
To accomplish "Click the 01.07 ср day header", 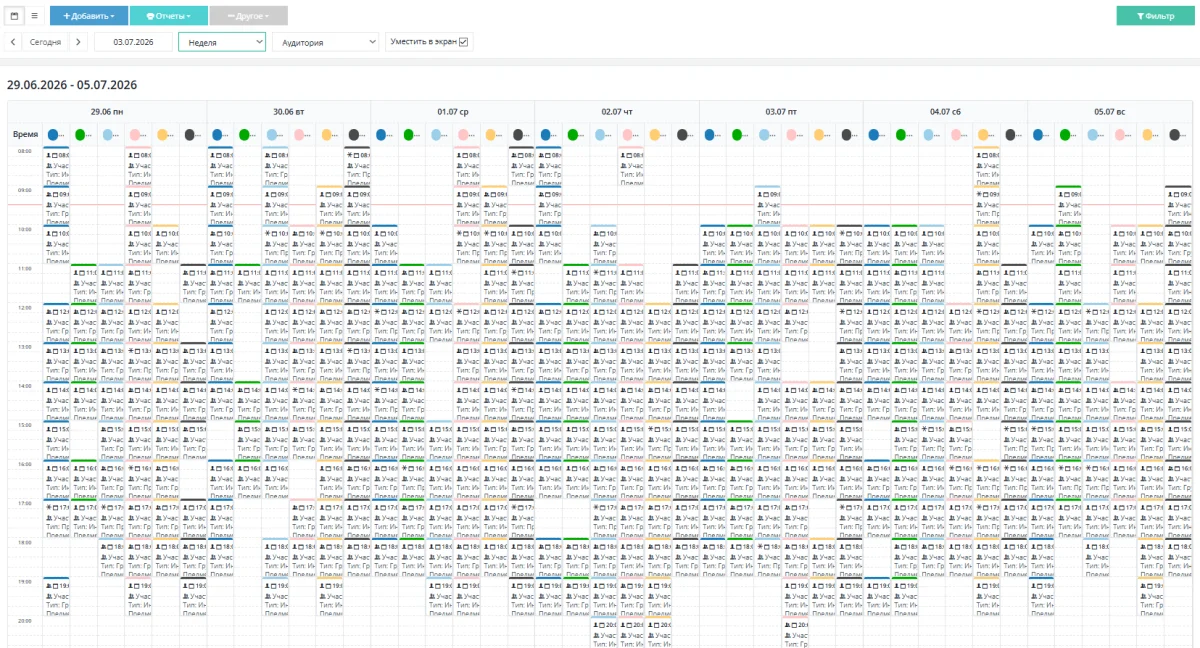I will click(453, 112).
